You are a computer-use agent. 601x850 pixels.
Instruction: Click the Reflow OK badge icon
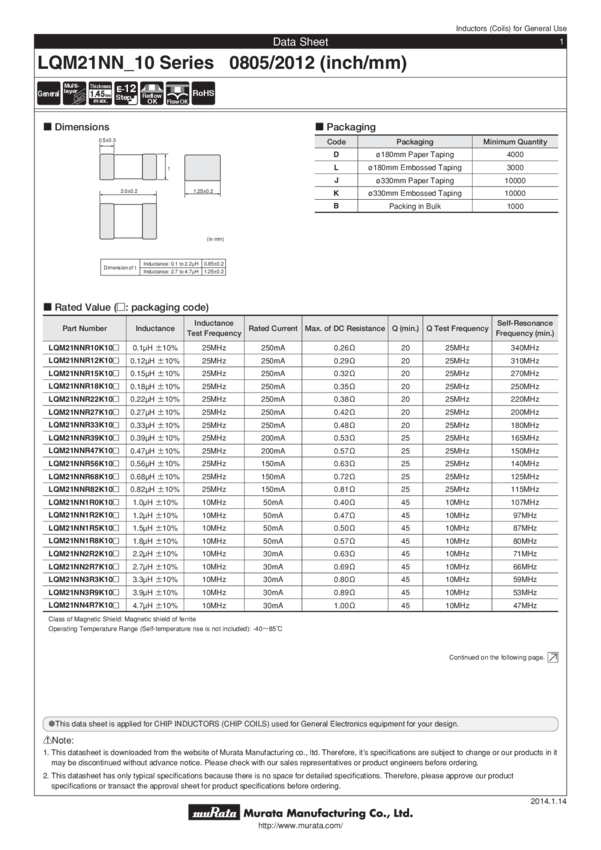tap(152, 93)
